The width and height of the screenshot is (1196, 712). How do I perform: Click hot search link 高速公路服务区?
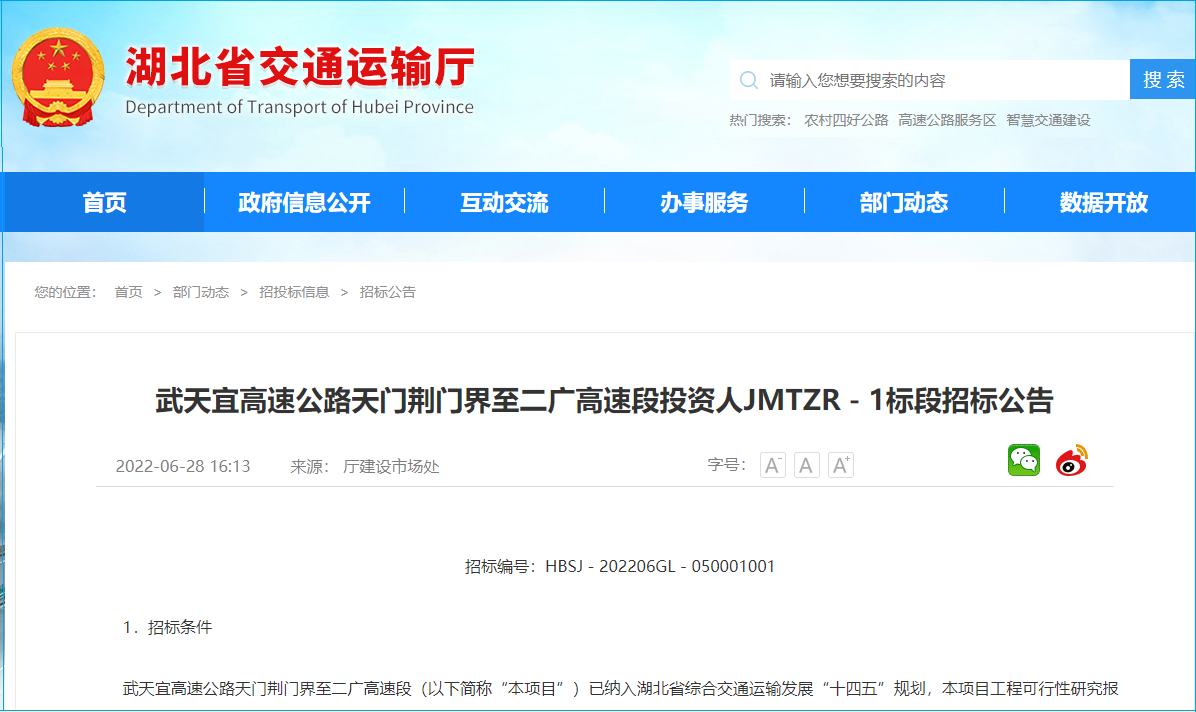point(947,120)
